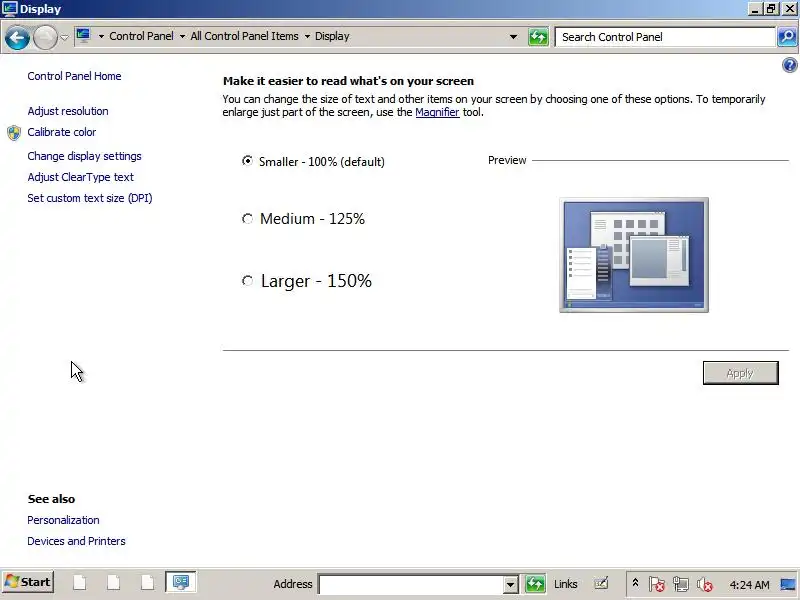
Task: Open Calibrate color link
Action: (62, 132)
